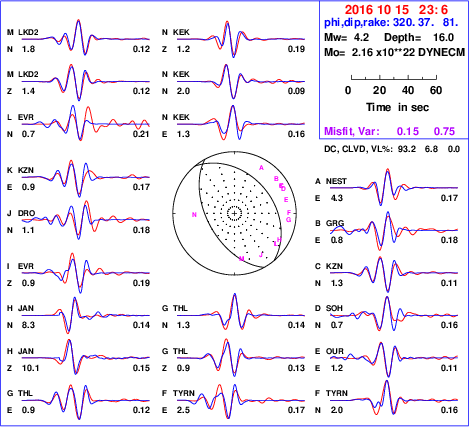Click station marker J on beachball

point(261,255)
